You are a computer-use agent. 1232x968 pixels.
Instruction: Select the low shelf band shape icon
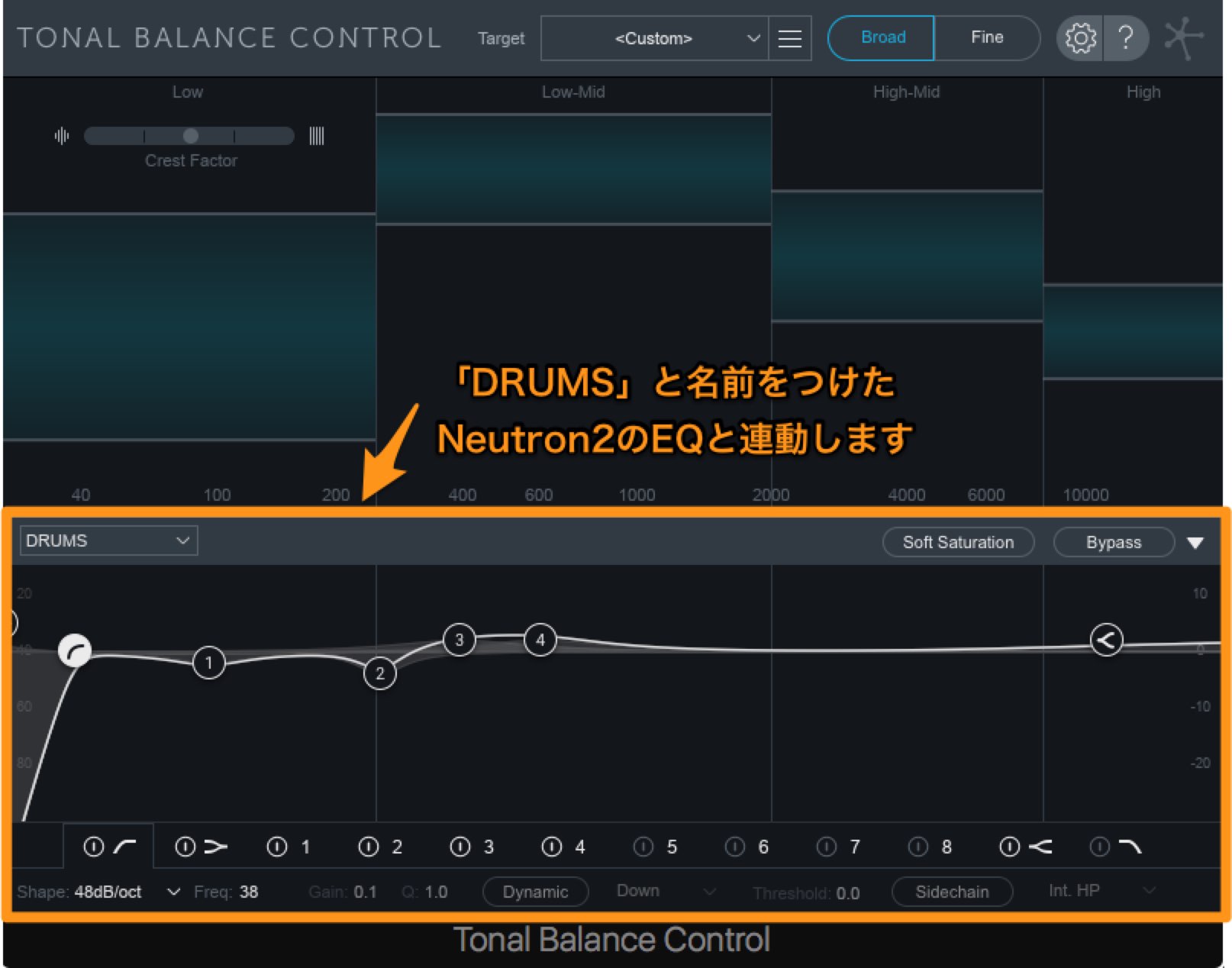coord(216,847)
